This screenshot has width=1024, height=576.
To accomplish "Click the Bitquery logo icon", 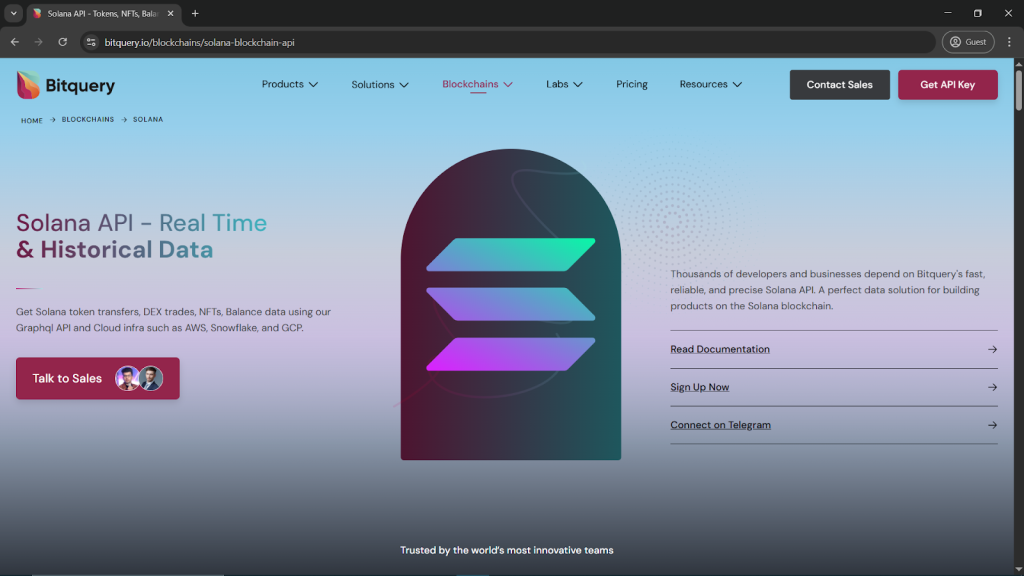I will (x=28, y=85).
